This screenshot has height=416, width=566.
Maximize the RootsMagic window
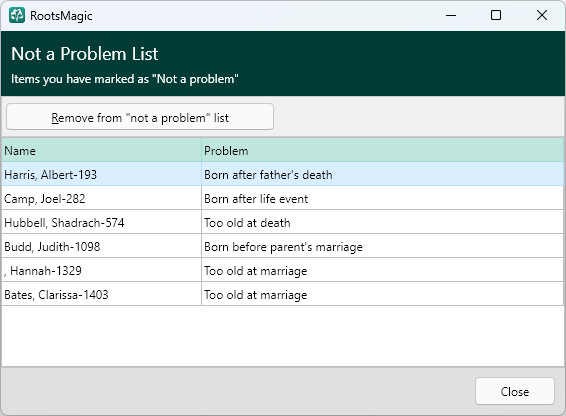click(496, 15)
